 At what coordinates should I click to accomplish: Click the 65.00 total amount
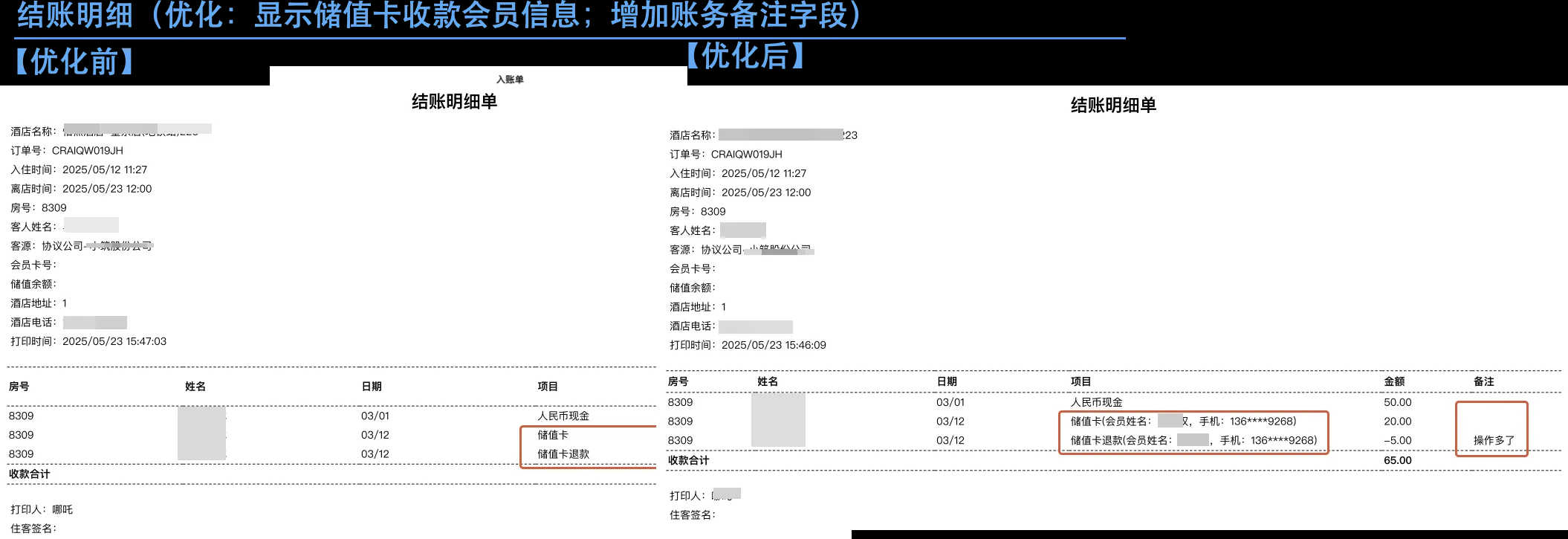coord(1398,460)
